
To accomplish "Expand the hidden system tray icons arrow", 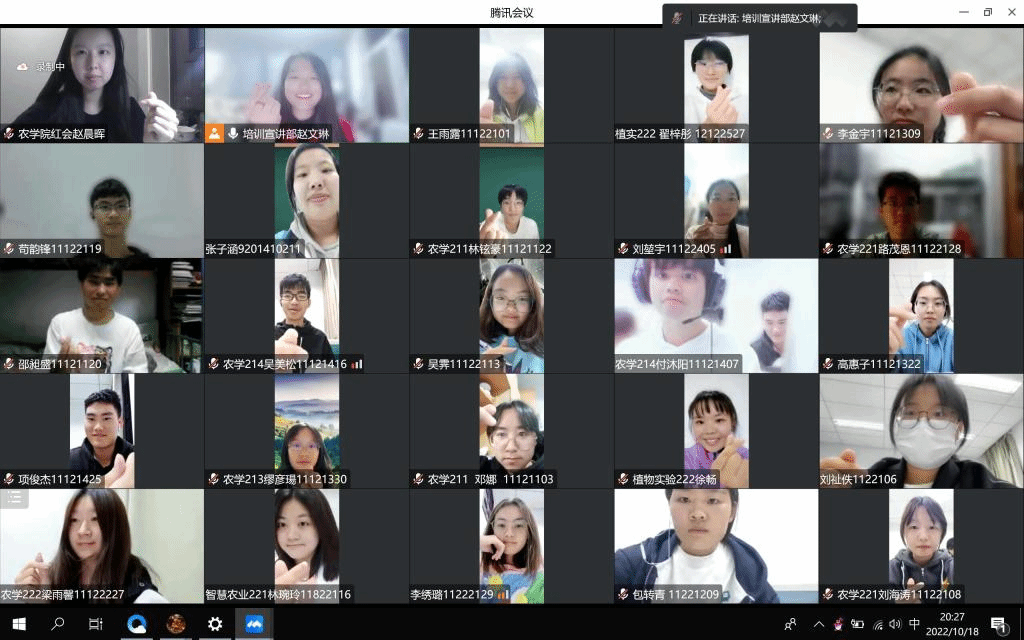I will [x=818, y=624].
